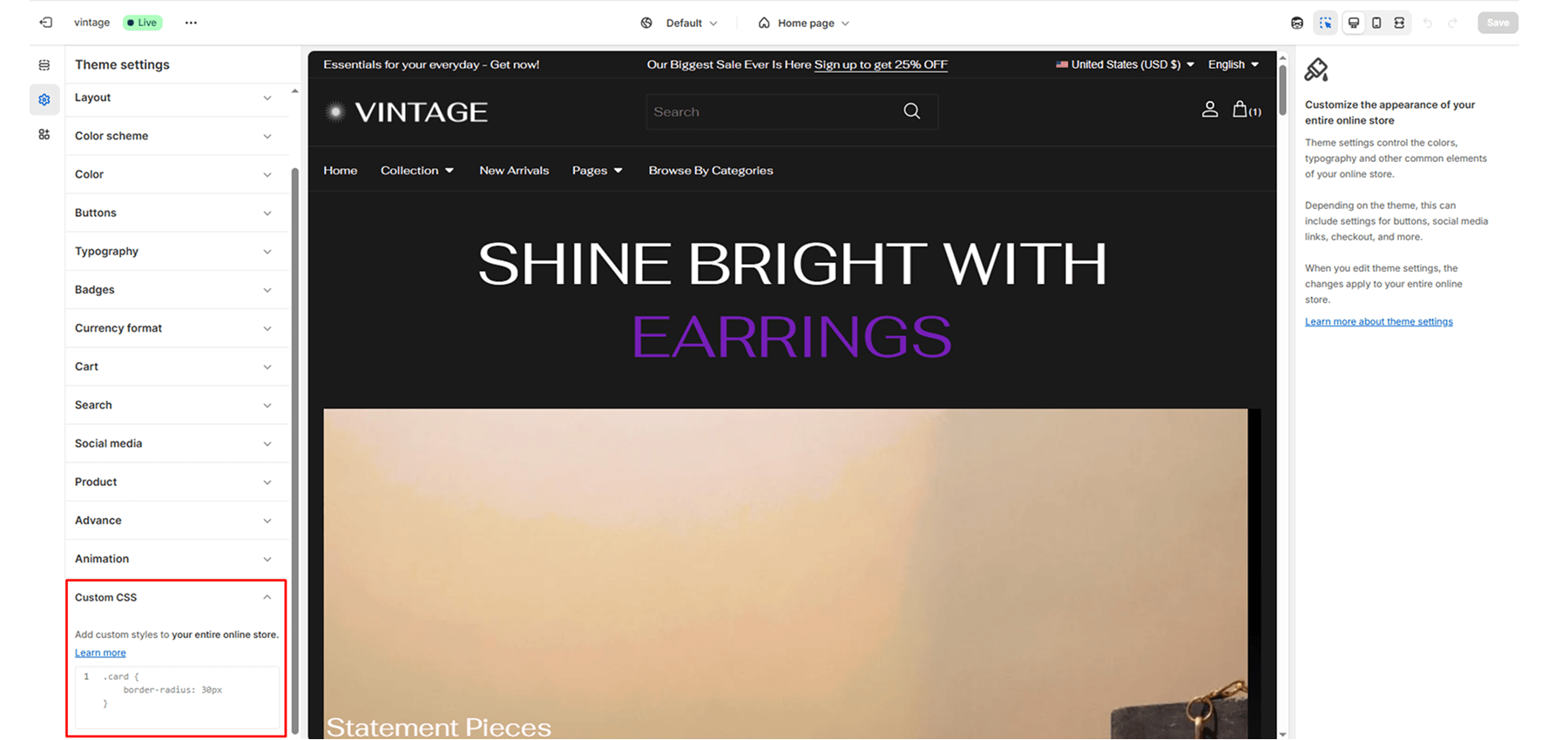The image size is (1568, 740).
Task: Click into the Custom CSS code editor
Action: (177, 697)
